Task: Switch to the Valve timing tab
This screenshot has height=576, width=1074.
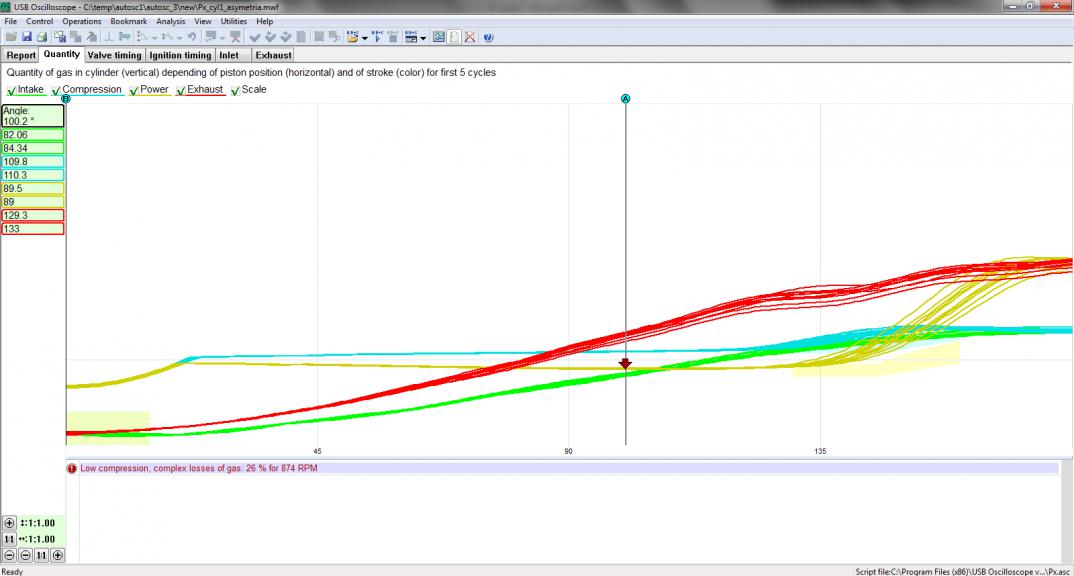Action: 114,55
